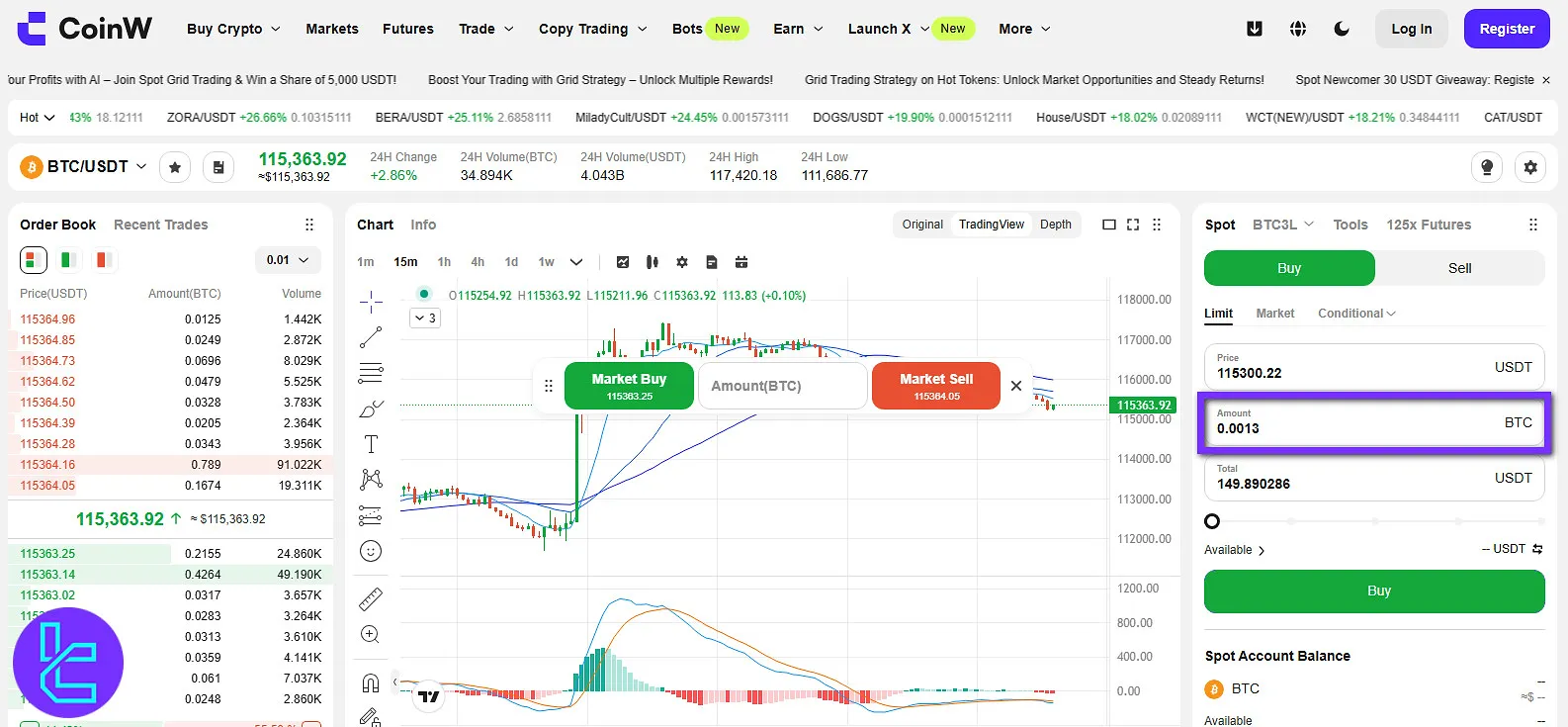Switch chart to Depth view
The height and width of the screenshot is (727, 1568).
point(1056,225)
